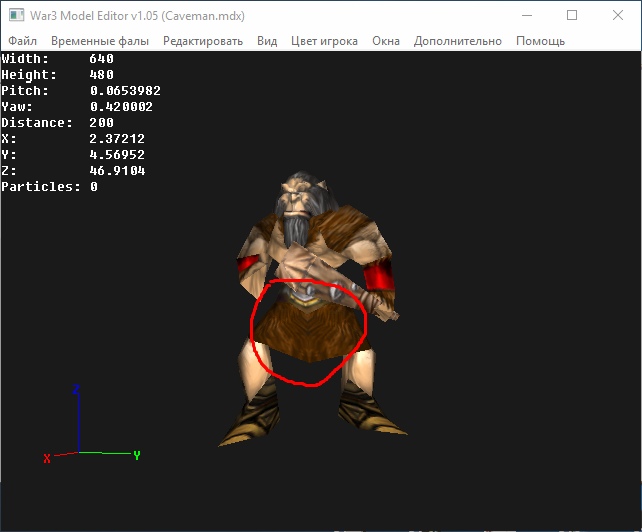Click the Pitch: 0.0653982 value

tap(125, 91)
